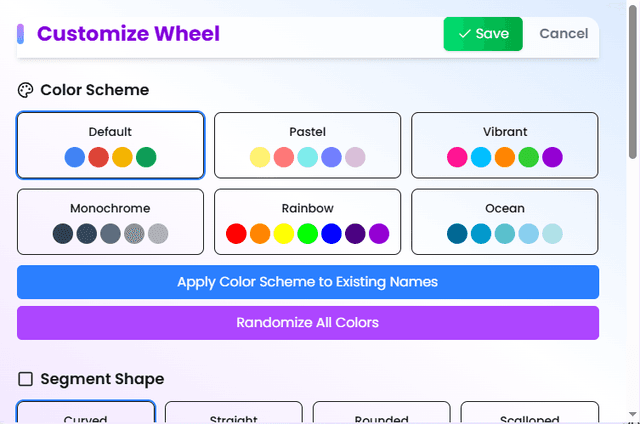
Task: Click lightest aqua swatch in Ocean scheme
Action: click(552, 233)
